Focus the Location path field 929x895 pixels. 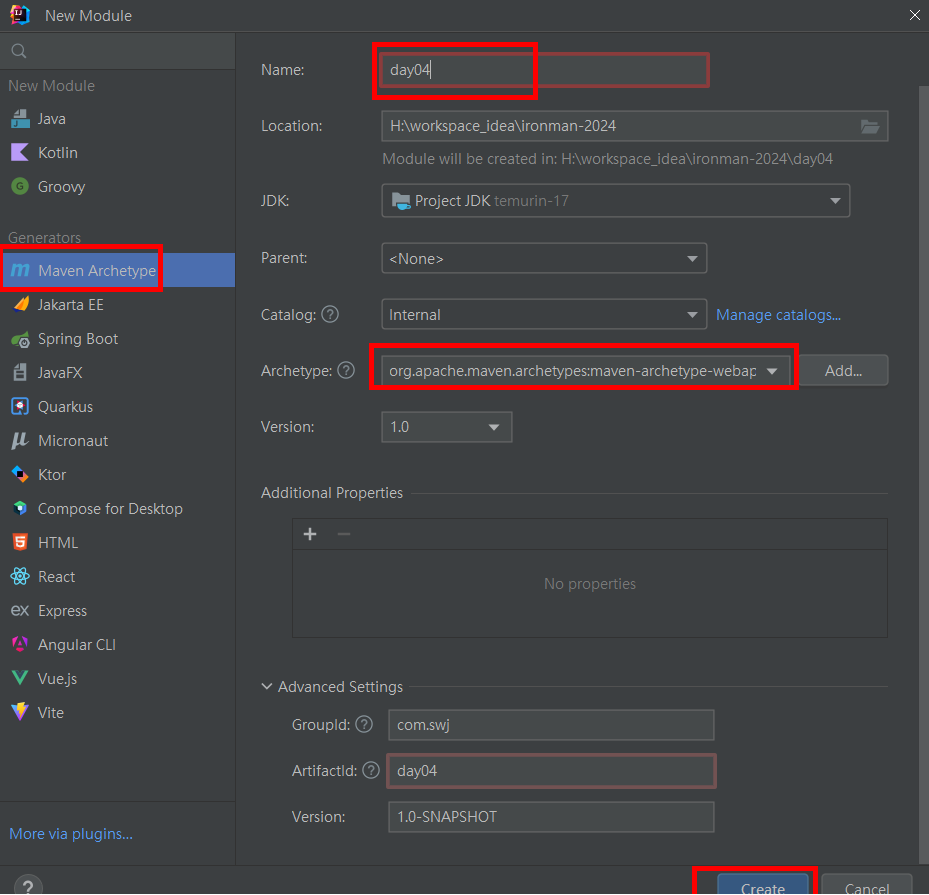(x=635, y=126)
